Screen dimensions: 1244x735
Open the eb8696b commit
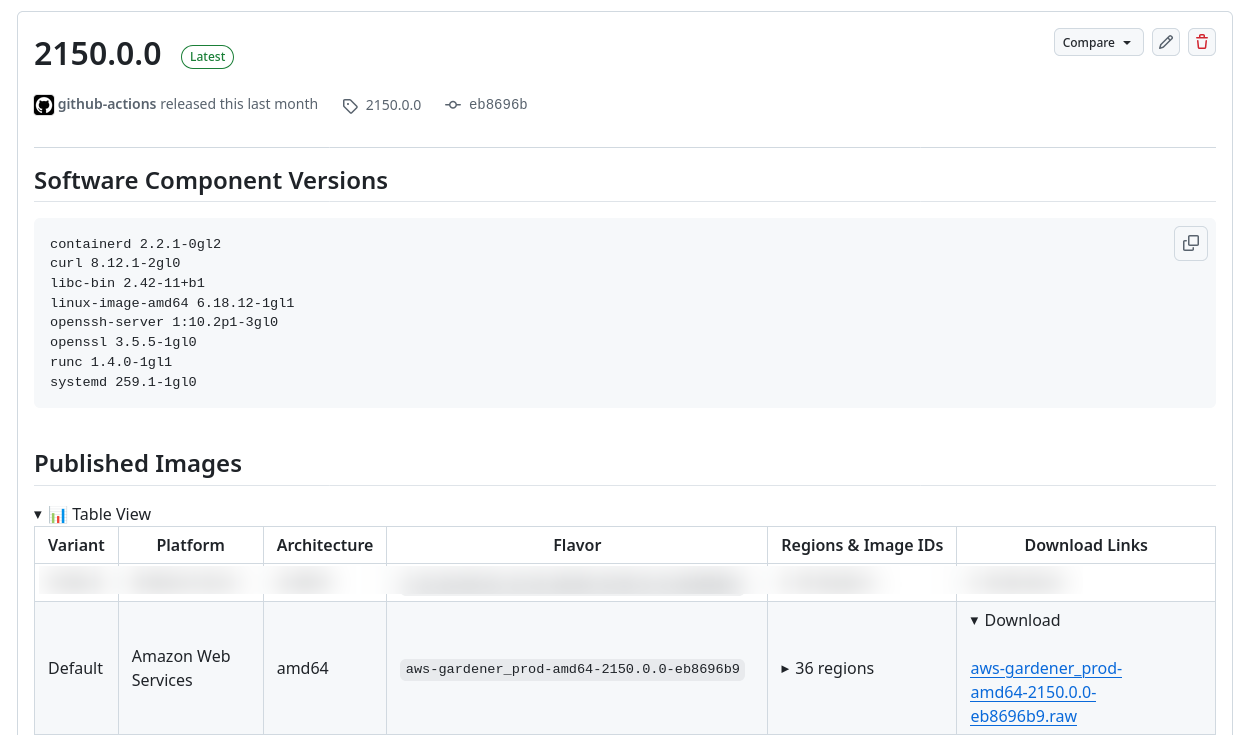click(497, 104)
